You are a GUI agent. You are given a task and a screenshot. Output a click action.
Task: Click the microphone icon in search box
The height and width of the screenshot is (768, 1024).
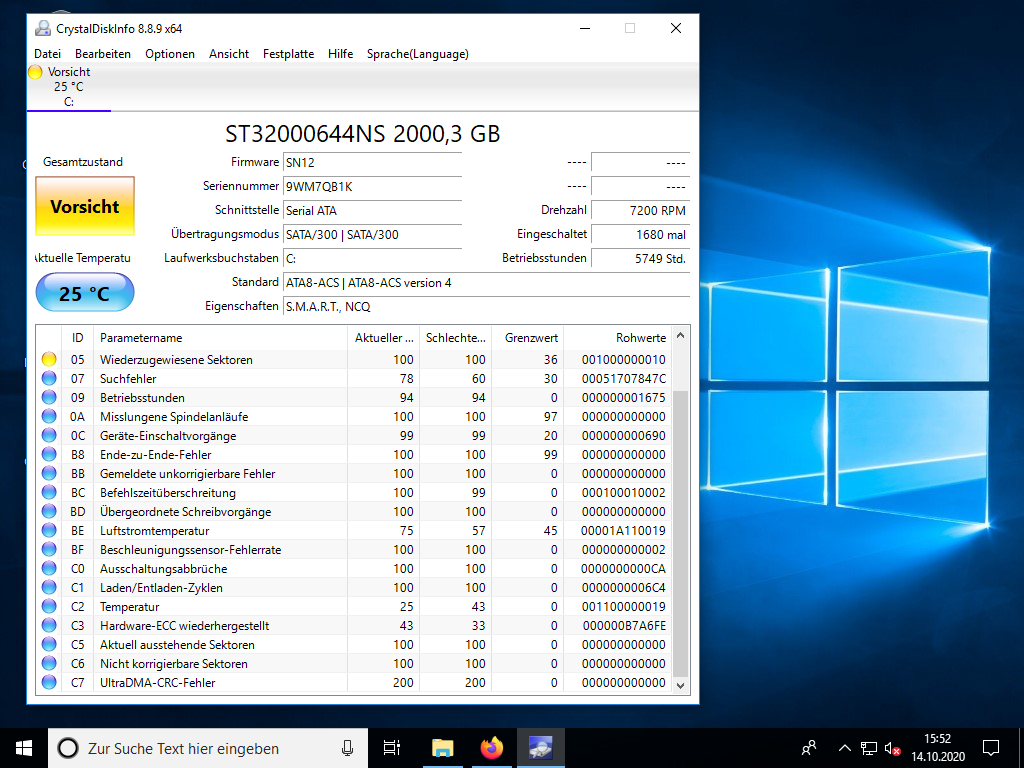click(347, 748)
